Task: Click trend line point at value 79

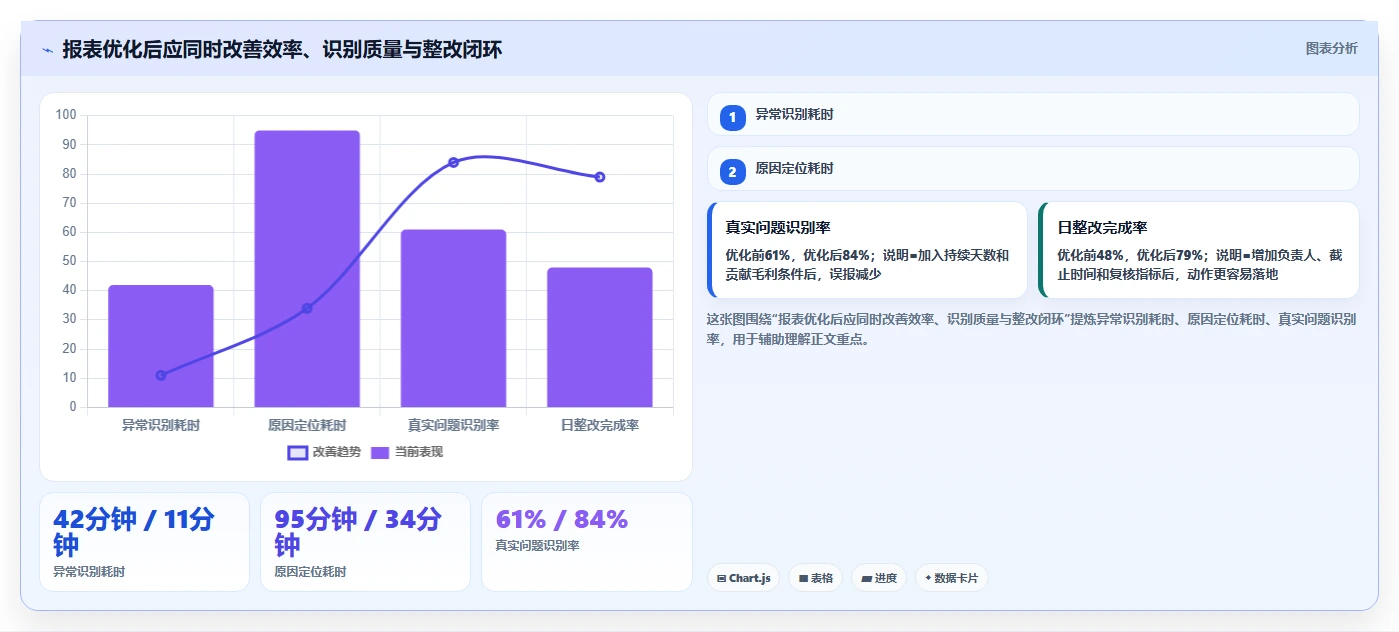Action: (600, 177)
